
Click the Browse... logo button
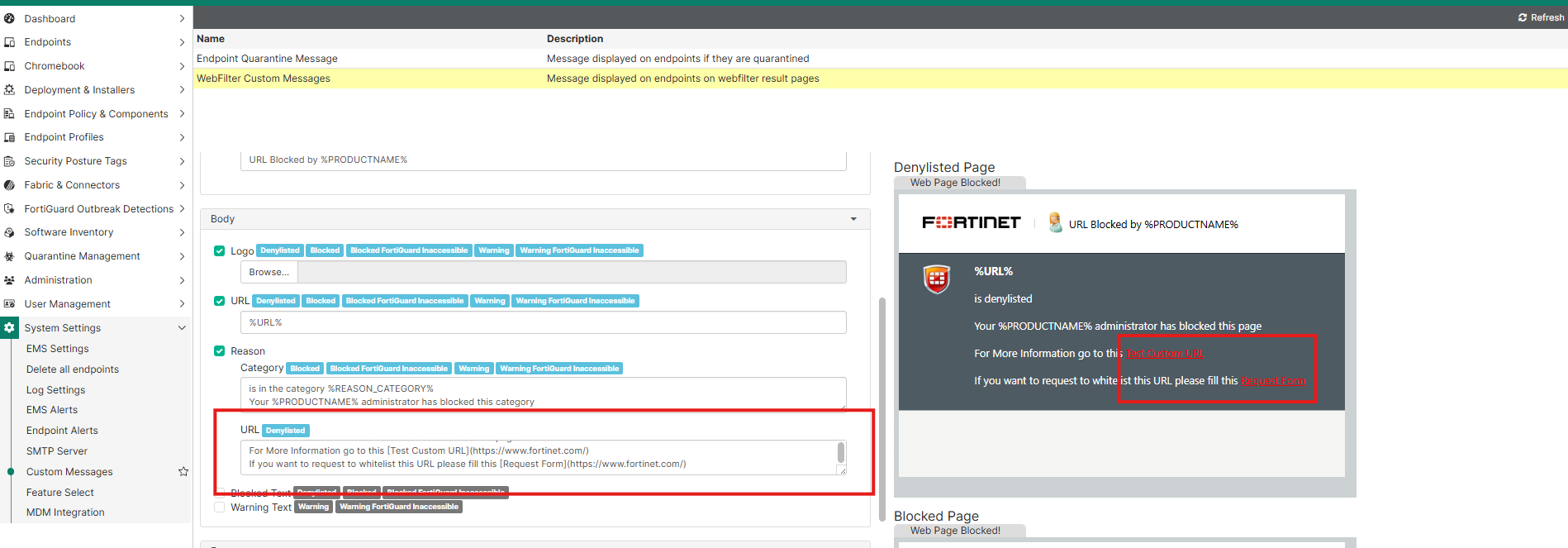click(269, 272)
